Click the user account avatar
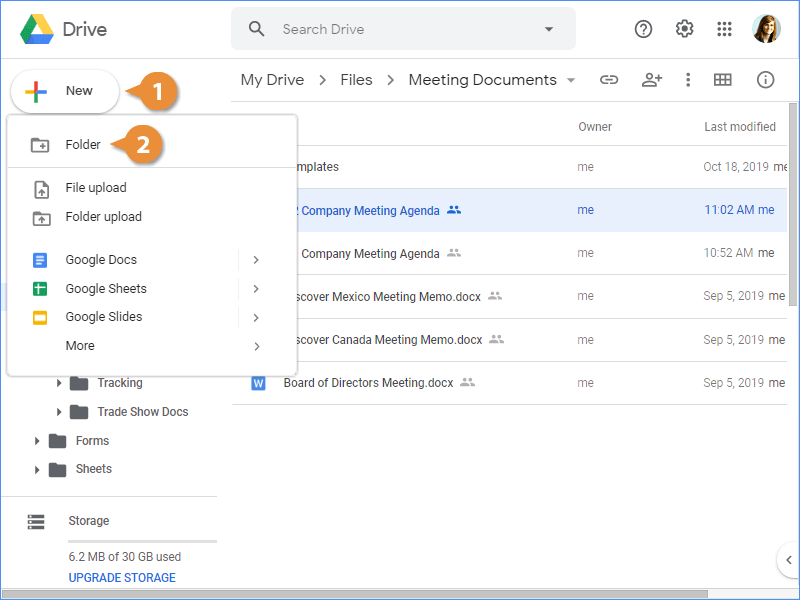This screenshot has height=600, width=800. coord(766,29)
